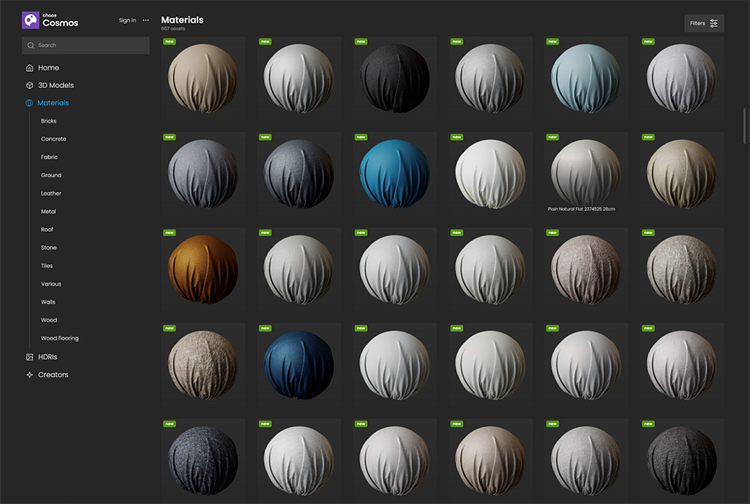Select Fabric material category

pyautogui.click(x=49, y=157)
